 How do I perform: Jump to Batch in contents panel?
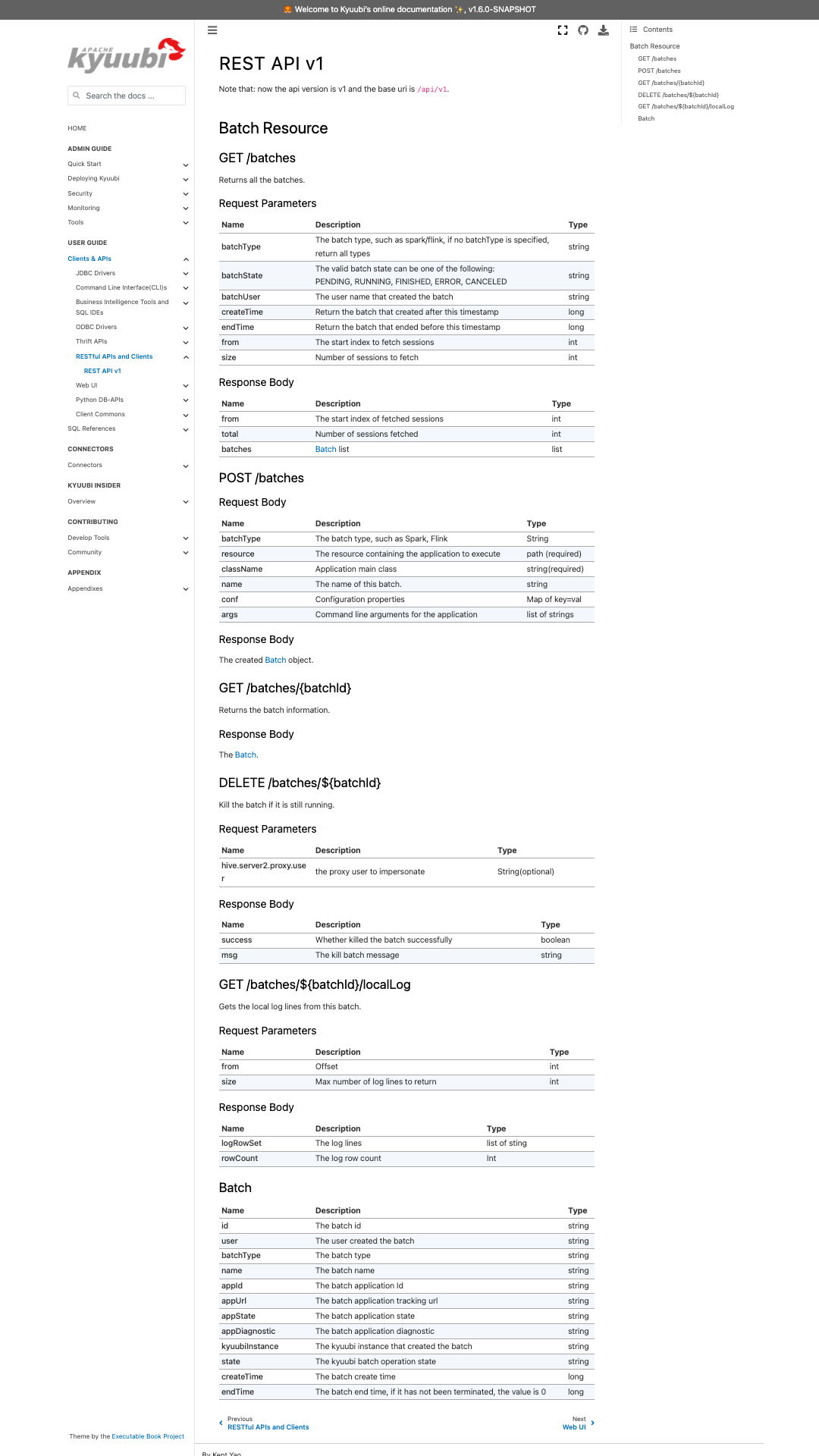pyautogui.click(x=646, y=118)
